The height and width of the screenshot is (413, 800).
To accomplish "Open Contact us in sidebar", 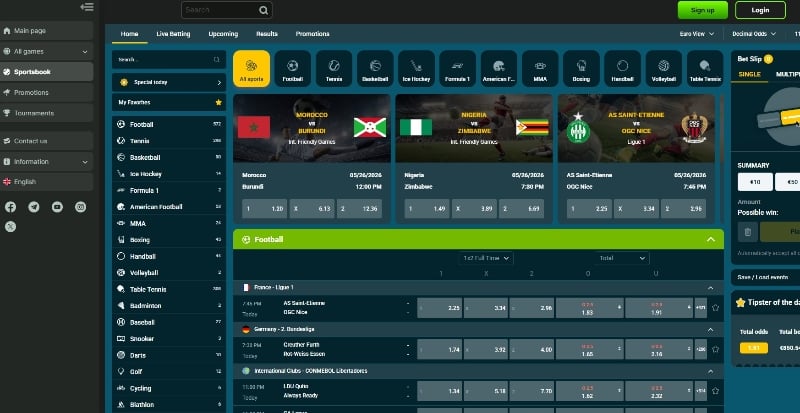I will (46, 141).
